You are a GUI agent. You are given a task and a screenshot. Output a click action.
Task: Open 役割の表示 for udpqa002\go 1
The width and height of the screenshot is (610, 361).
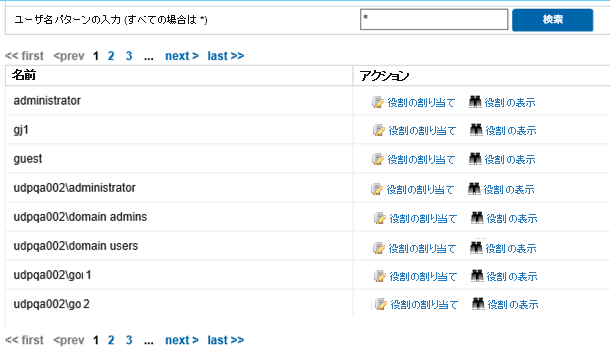[512, 277]
